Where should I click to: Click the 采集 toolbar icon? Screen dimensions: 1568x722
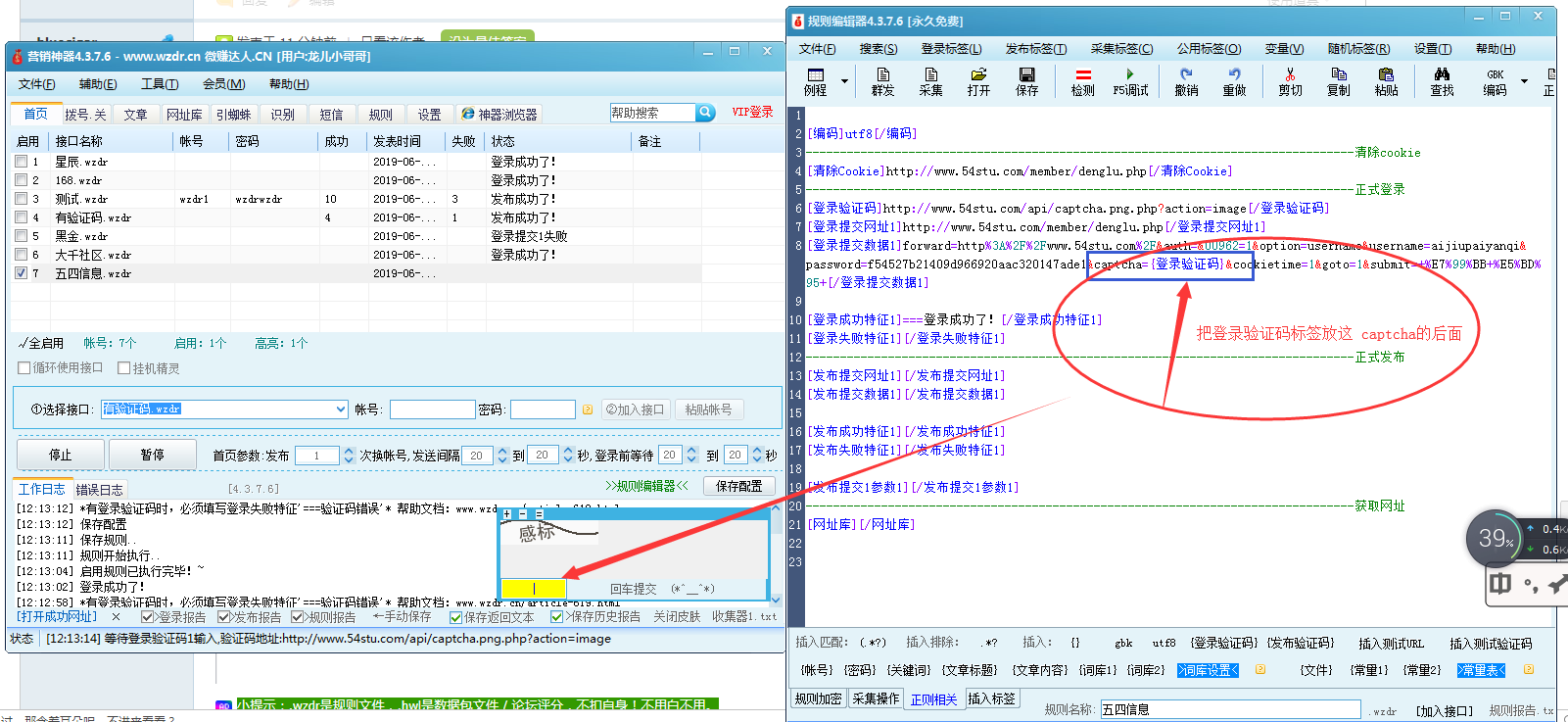click(x=930, y=81)
